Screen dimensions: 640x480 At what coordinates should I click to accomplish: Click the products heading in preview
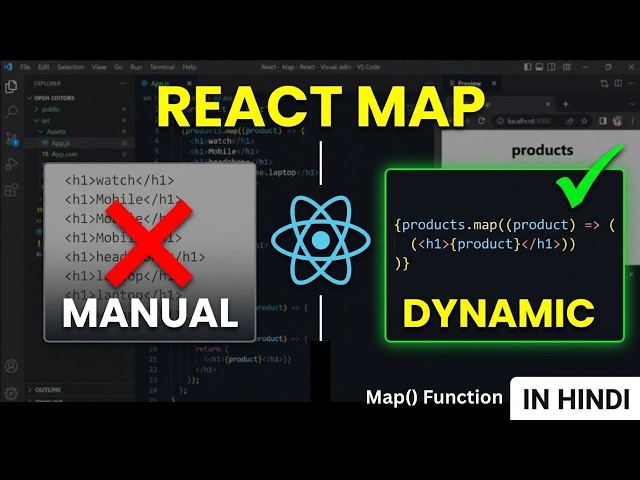tap(542, 150)
